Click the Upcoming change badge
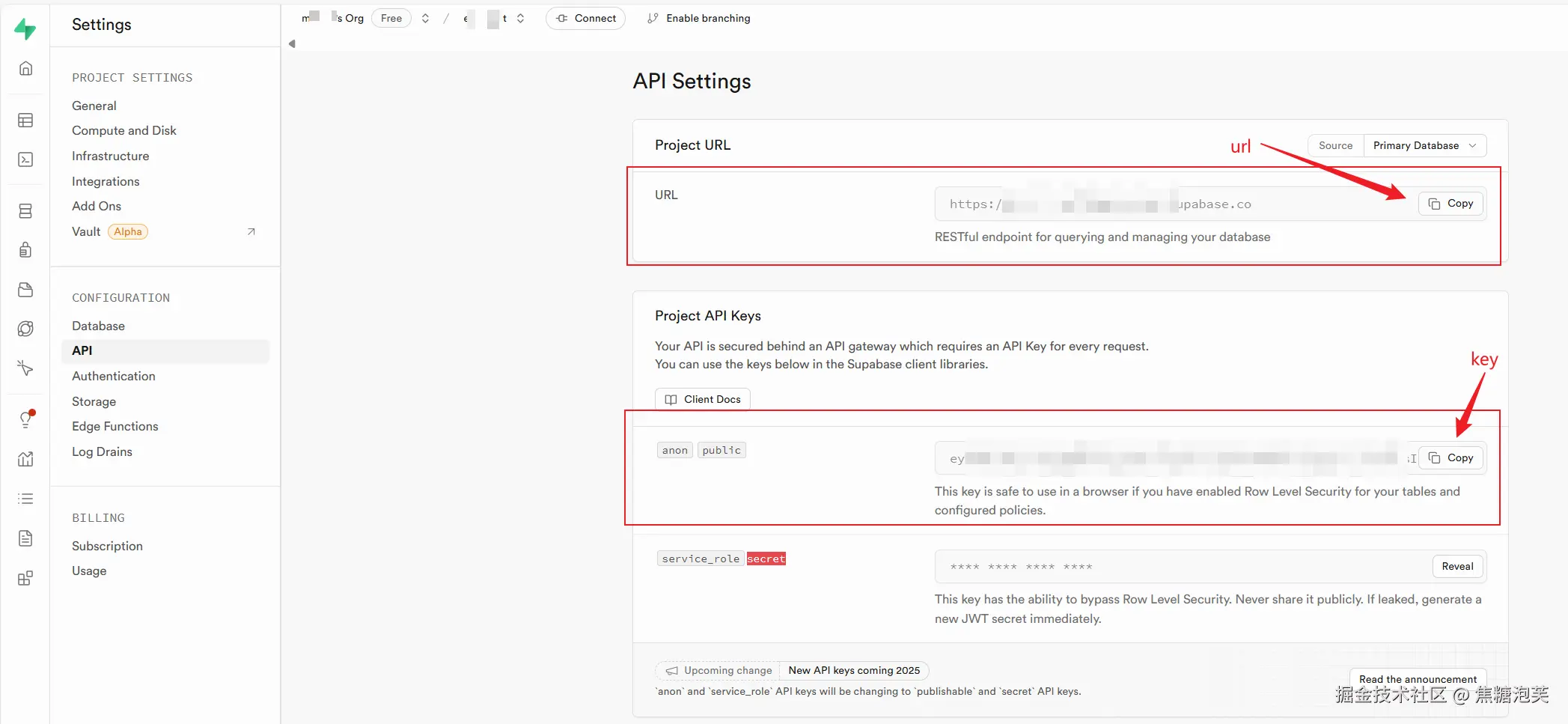The height and width of the screenshot is (724, 1568). 719,670
